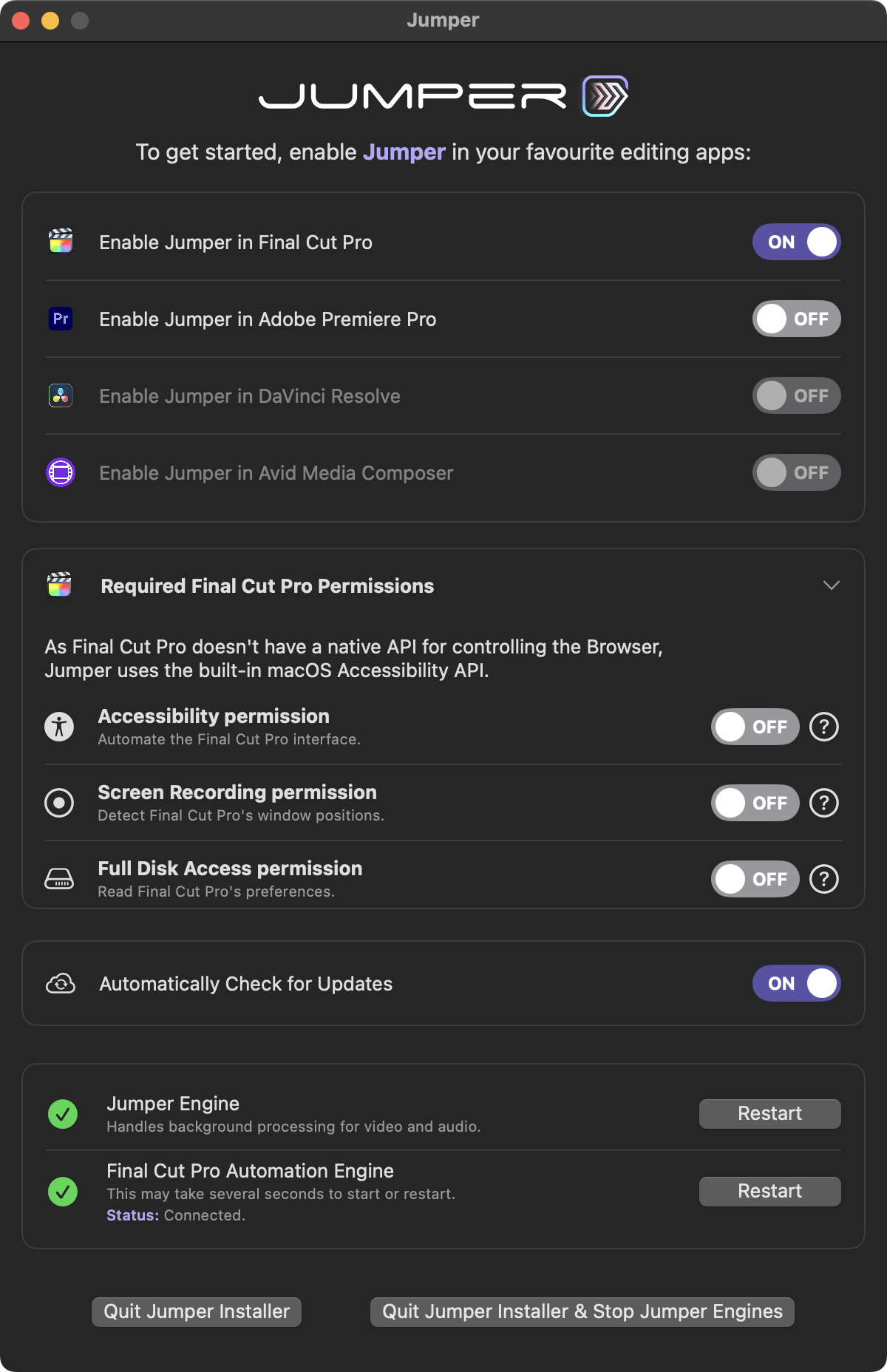
Task: Turn off Automatically Check for Updates
Action: click(x=796, y=983)
